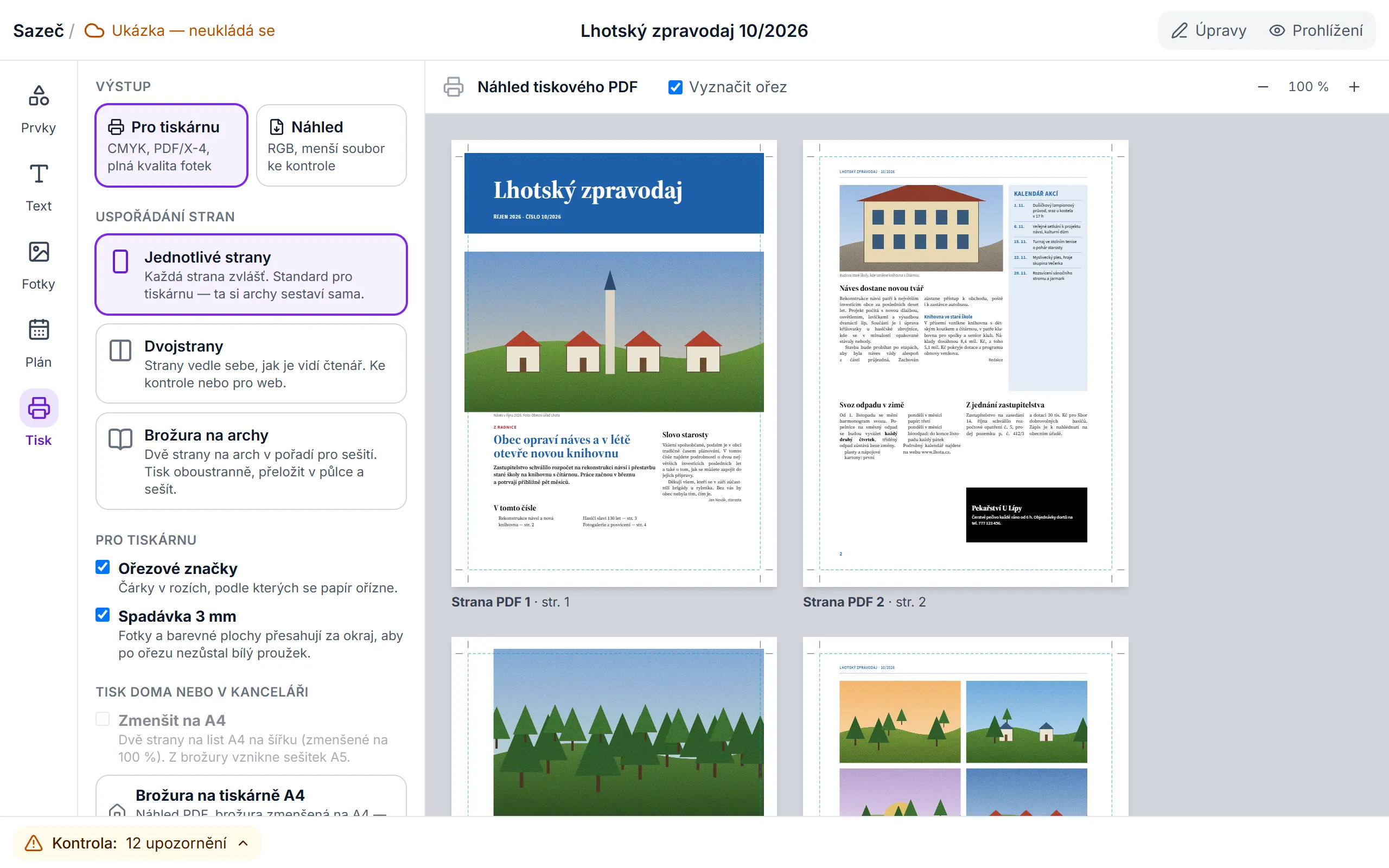Zoom in with the plus icon

1354,87
